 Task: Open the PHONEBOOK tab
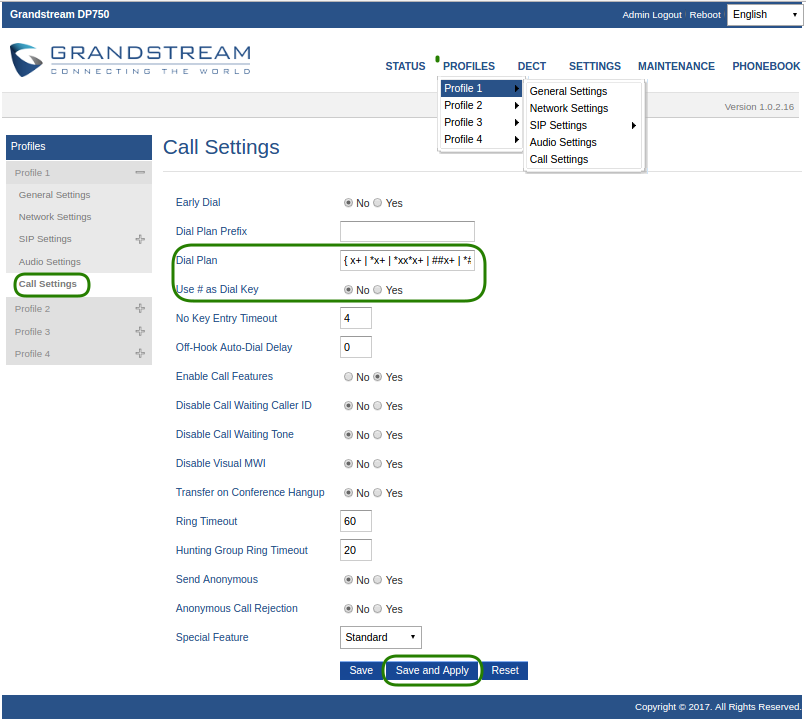coord(766,66)
